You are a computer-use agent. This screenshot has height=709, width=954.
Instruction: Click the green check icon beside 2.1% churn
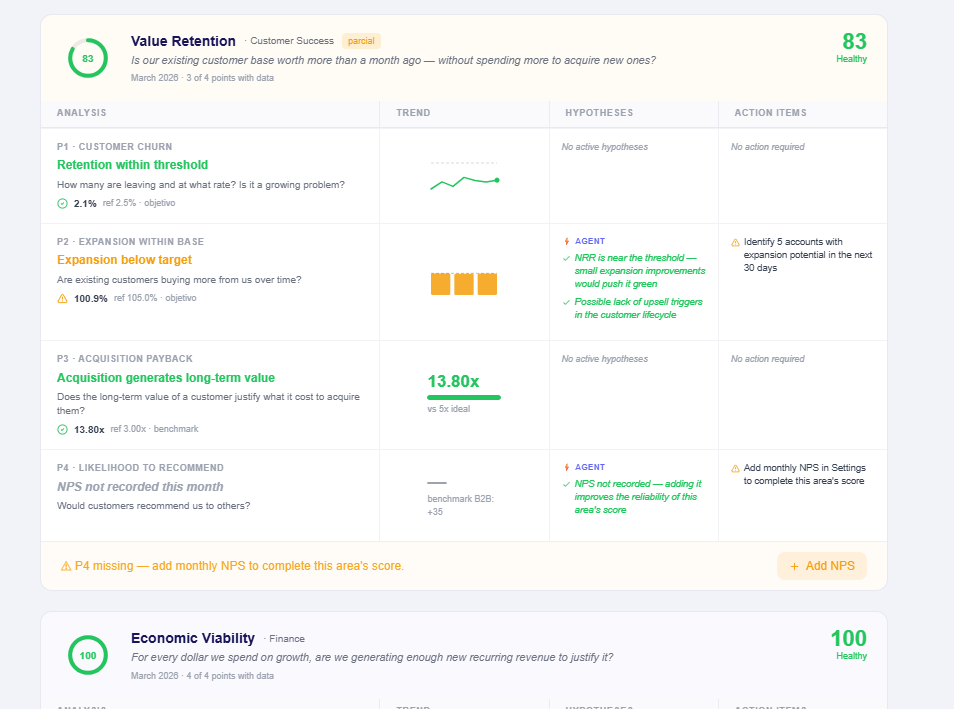click(62, 203)
